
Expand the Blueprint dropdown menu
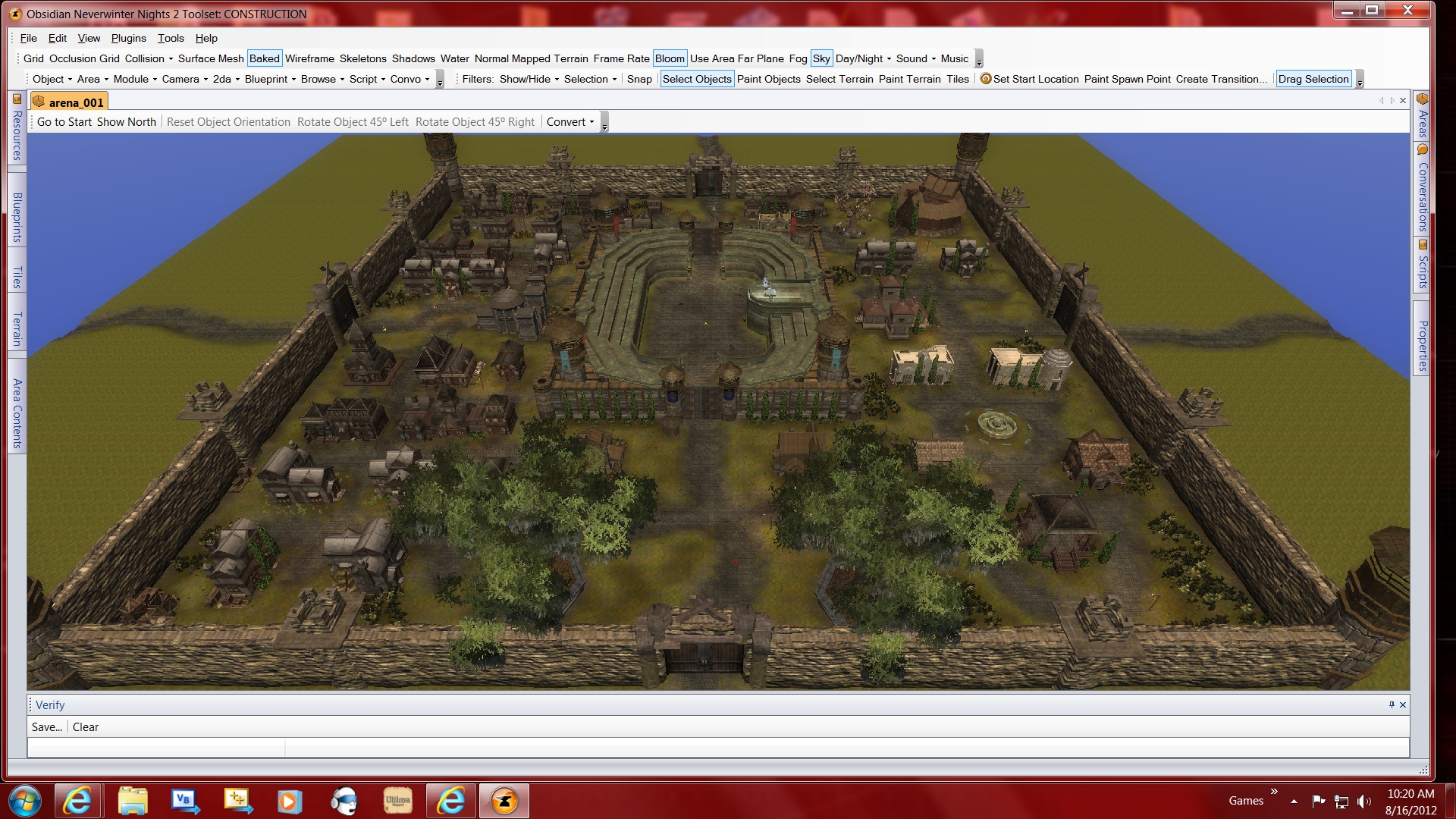(x=270, y=79)
